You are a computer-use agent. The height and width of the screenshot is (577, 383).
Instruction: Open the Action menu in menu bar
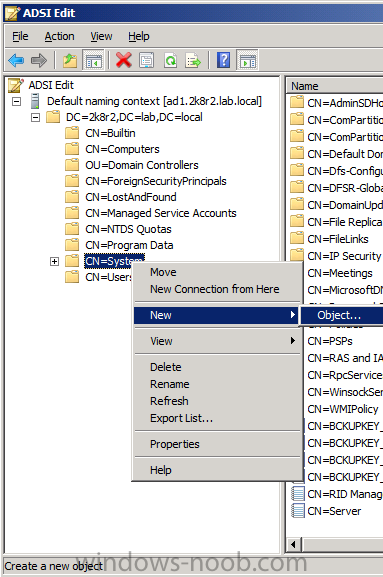pos(59,36)
